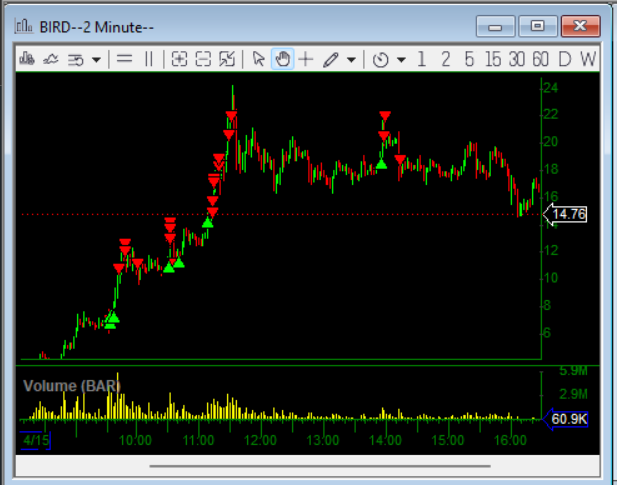Click the 10:00 time axis label
Viewport: 617px width, 485px height.
[x=135, y=440]
